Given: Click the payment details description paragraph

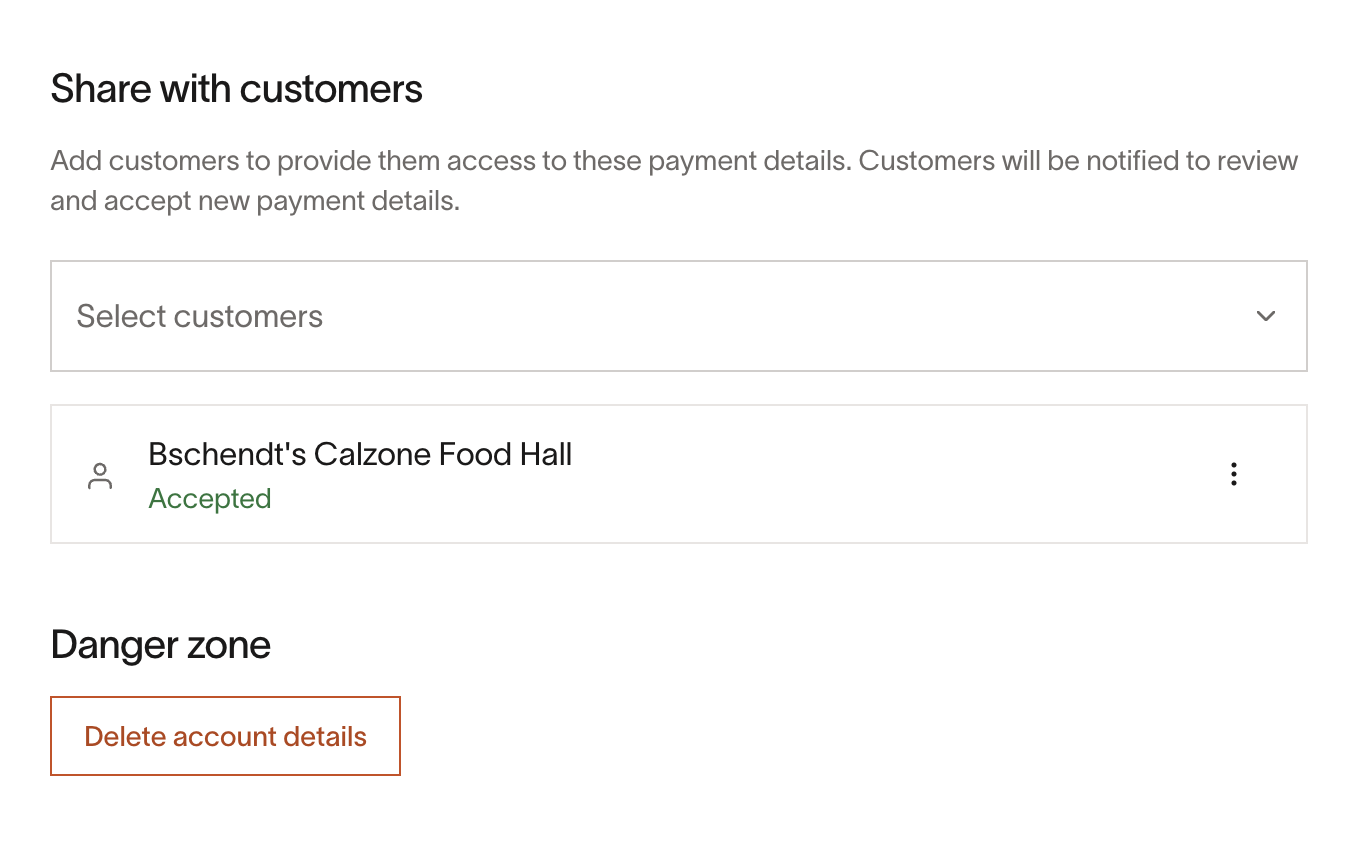Looking at the screenshot, I should tap(675, 181).
